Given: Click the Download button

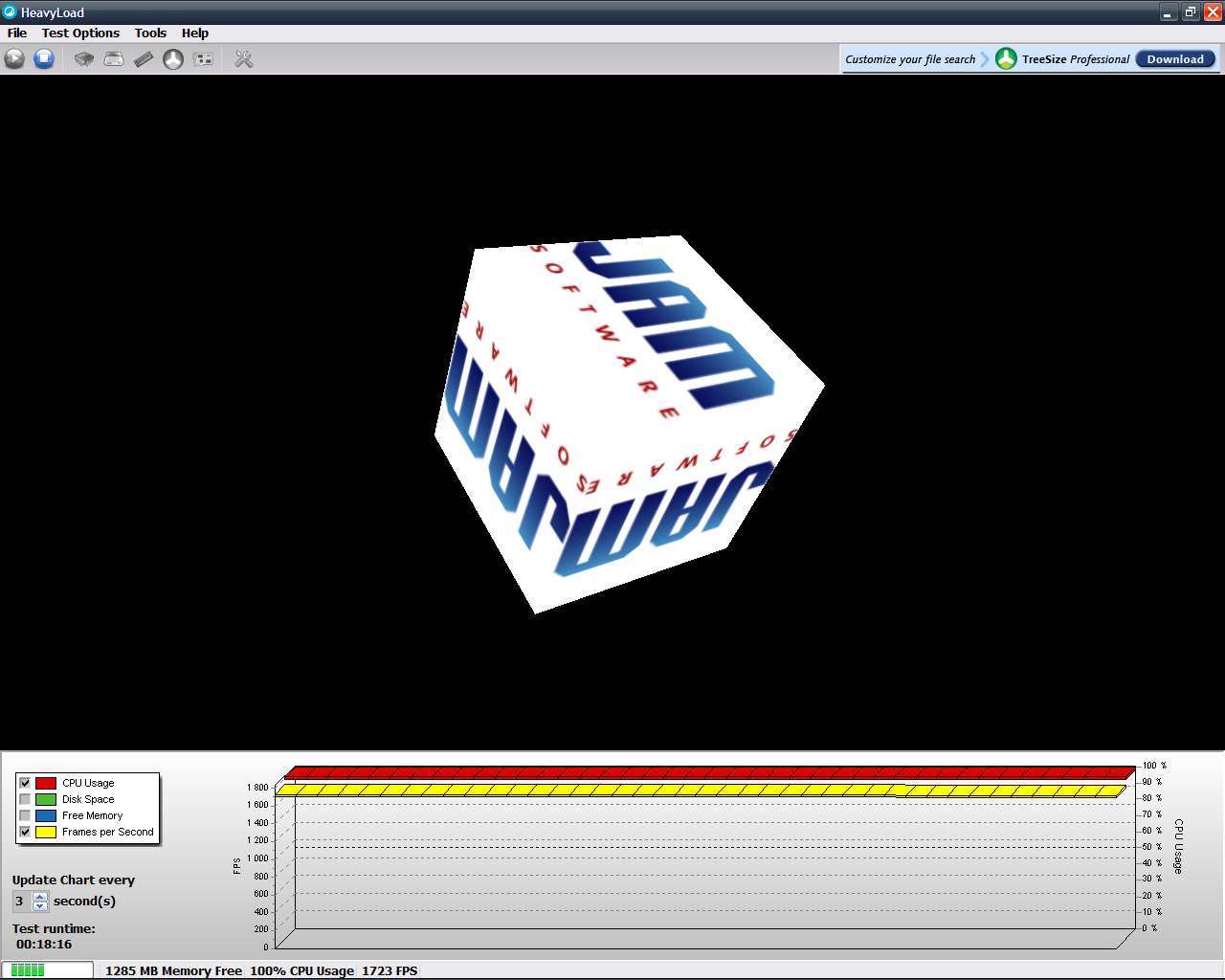Looking at the screenshot, I should coord(1175,59).
